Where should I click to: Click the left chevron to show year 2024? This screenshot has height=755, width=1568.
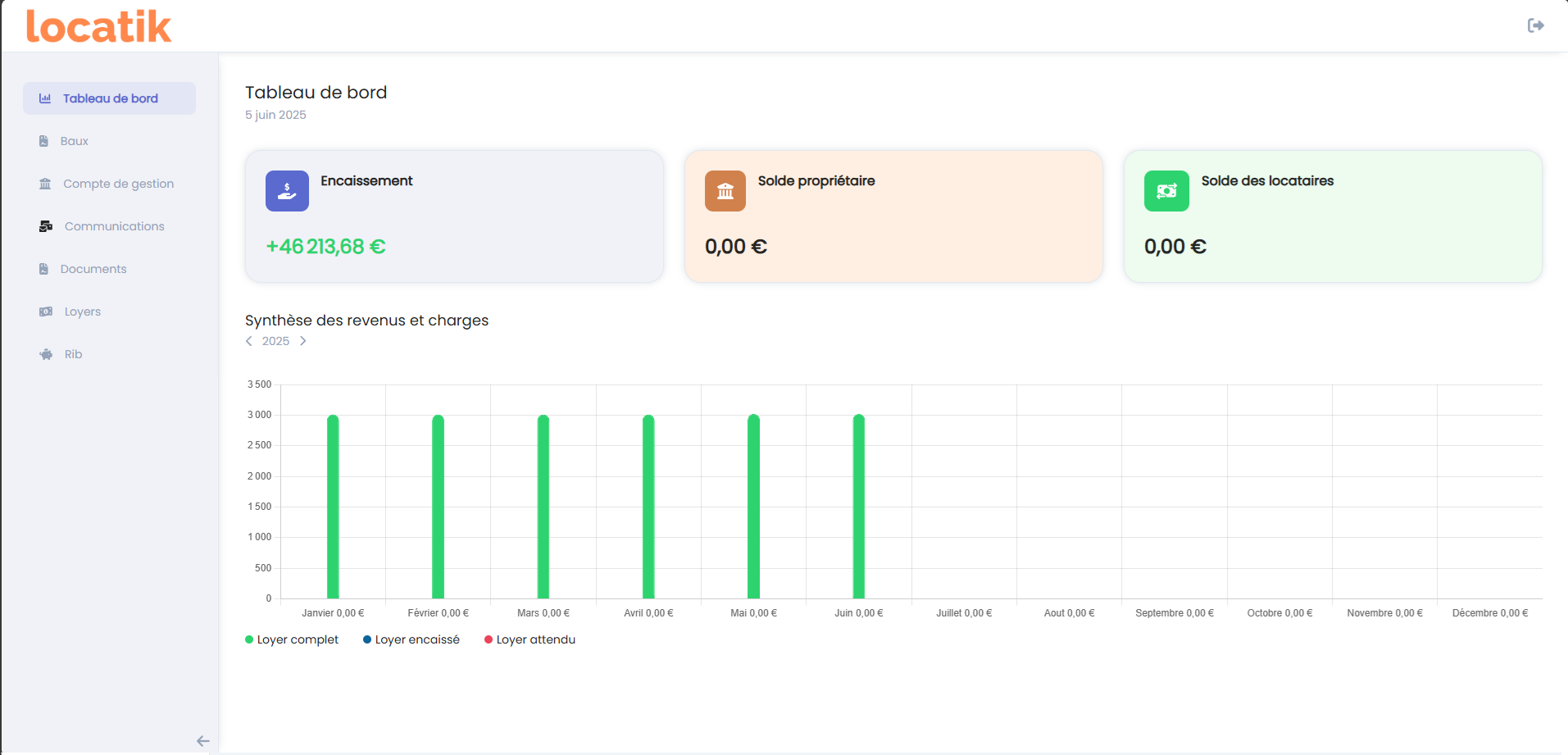coord(248,341)
